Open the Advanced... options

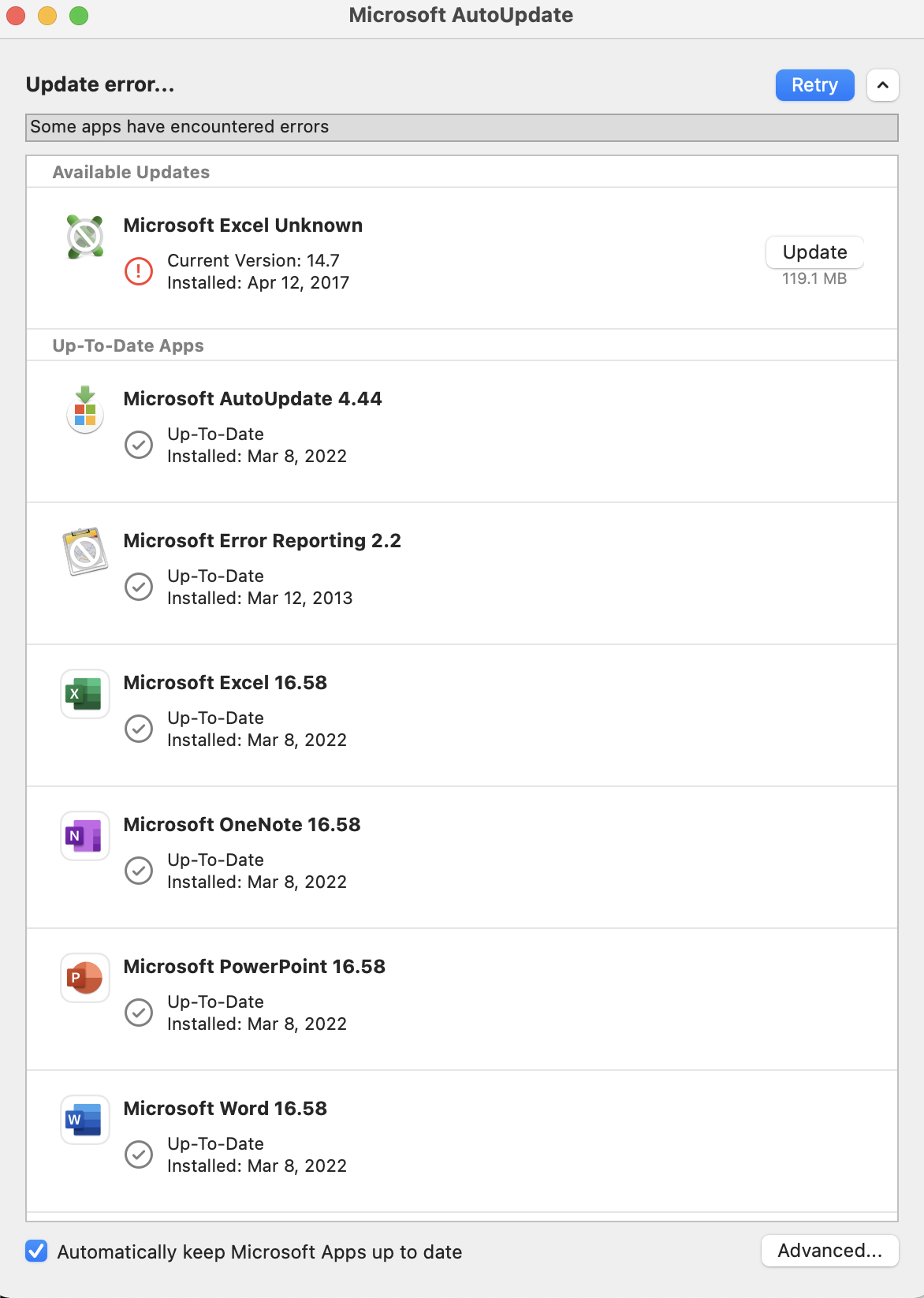829,1251
